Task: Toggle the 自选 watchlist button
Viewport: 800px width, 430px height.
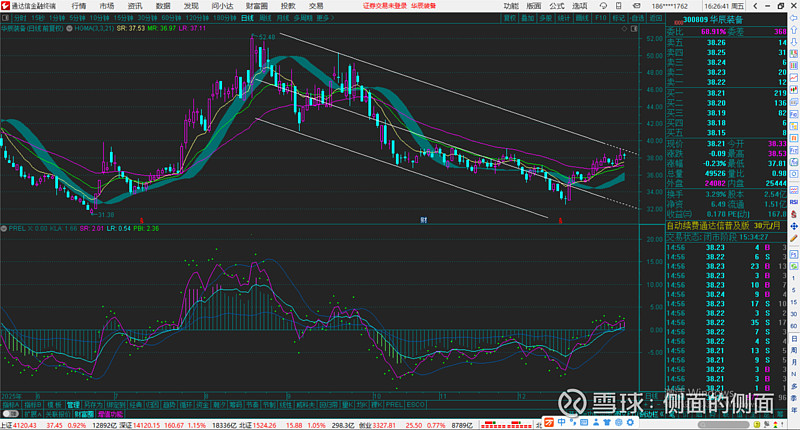Action: [x=637, y=18]
